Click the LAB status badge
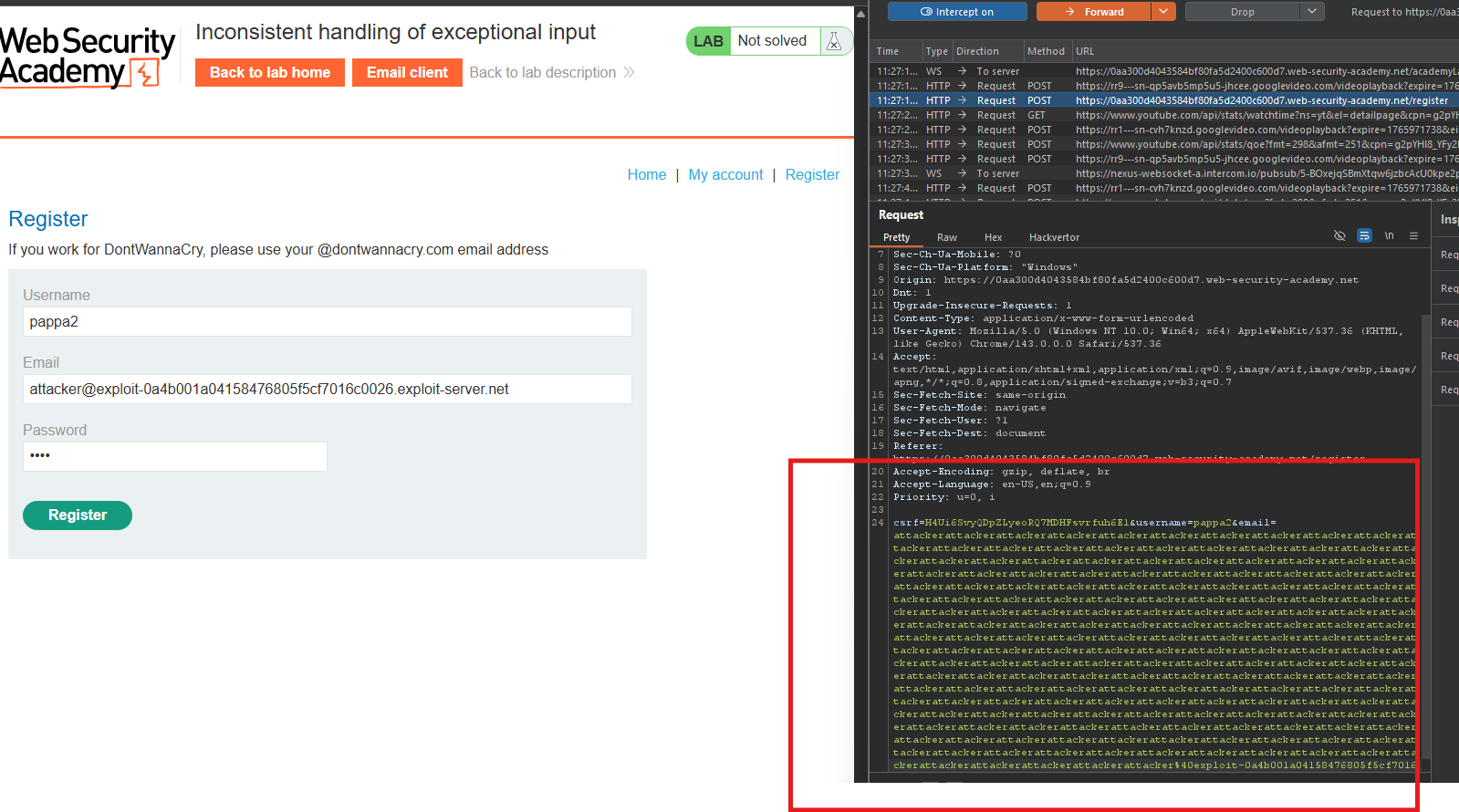Image resolution: width=1459 pixels, height=812 pixels. click(x=708, y=41)
